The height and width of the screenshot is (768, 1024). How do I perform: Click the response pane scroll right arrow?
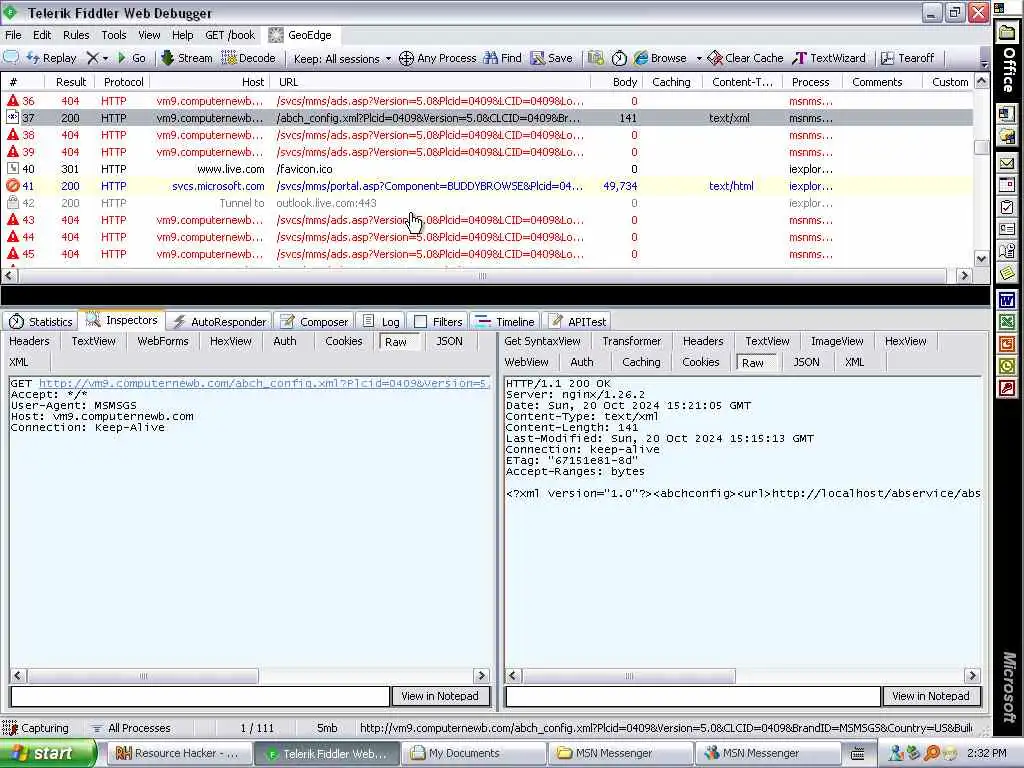(x=972, y=676)
